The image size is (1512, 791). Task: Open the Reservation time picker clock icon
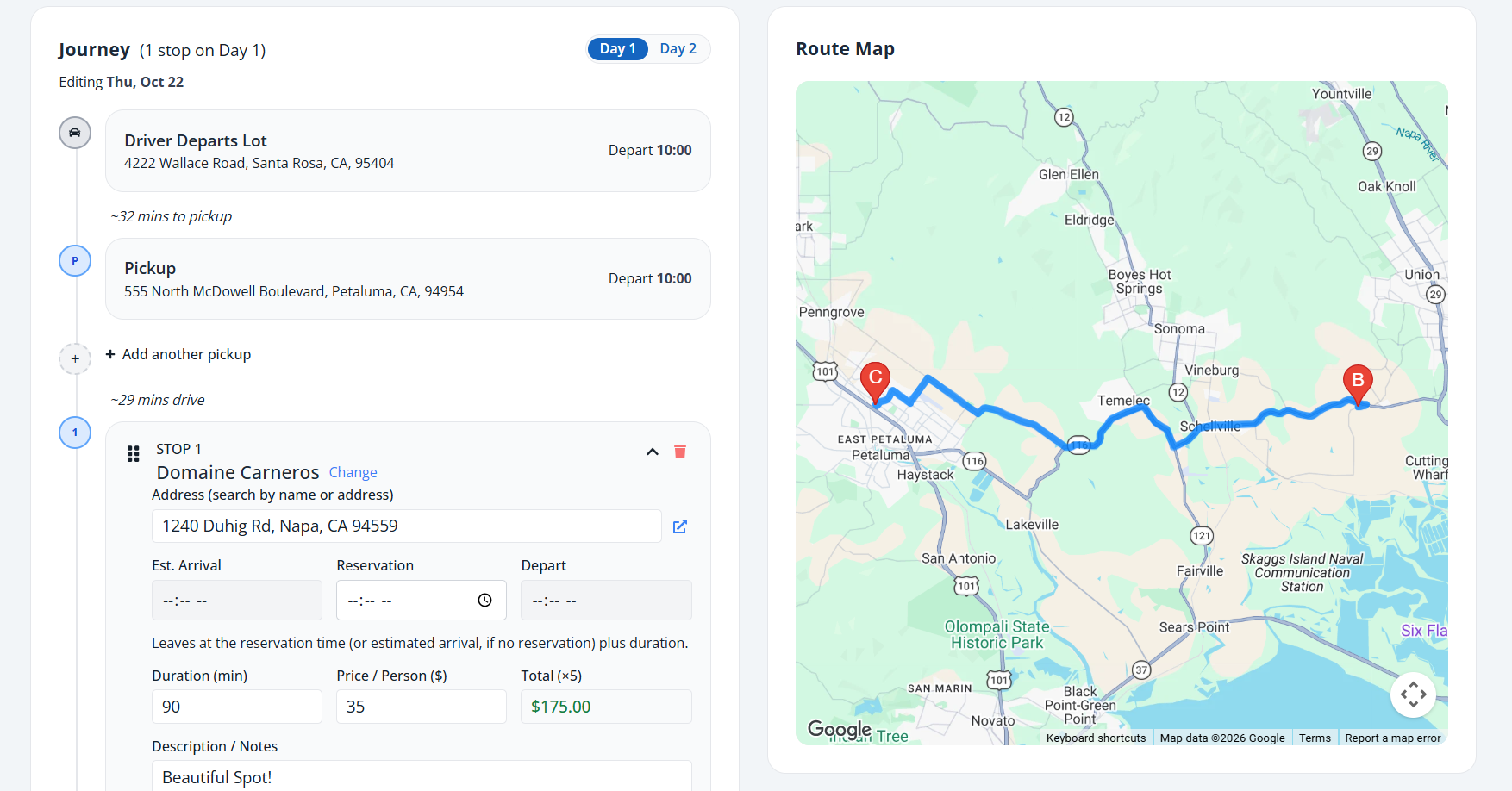485,601
